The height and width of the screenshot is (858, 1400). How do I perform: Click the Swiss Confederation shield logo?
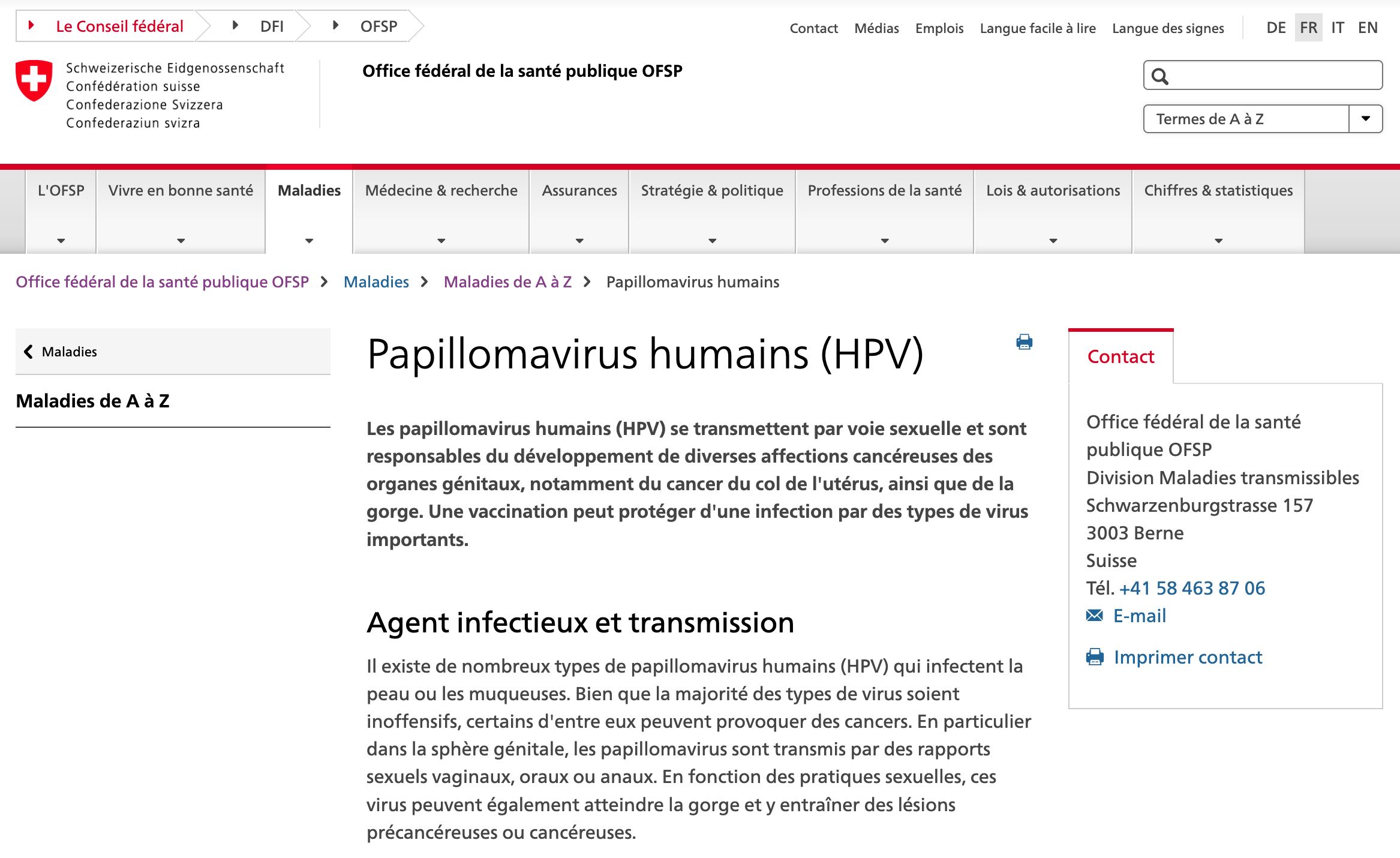34,80
